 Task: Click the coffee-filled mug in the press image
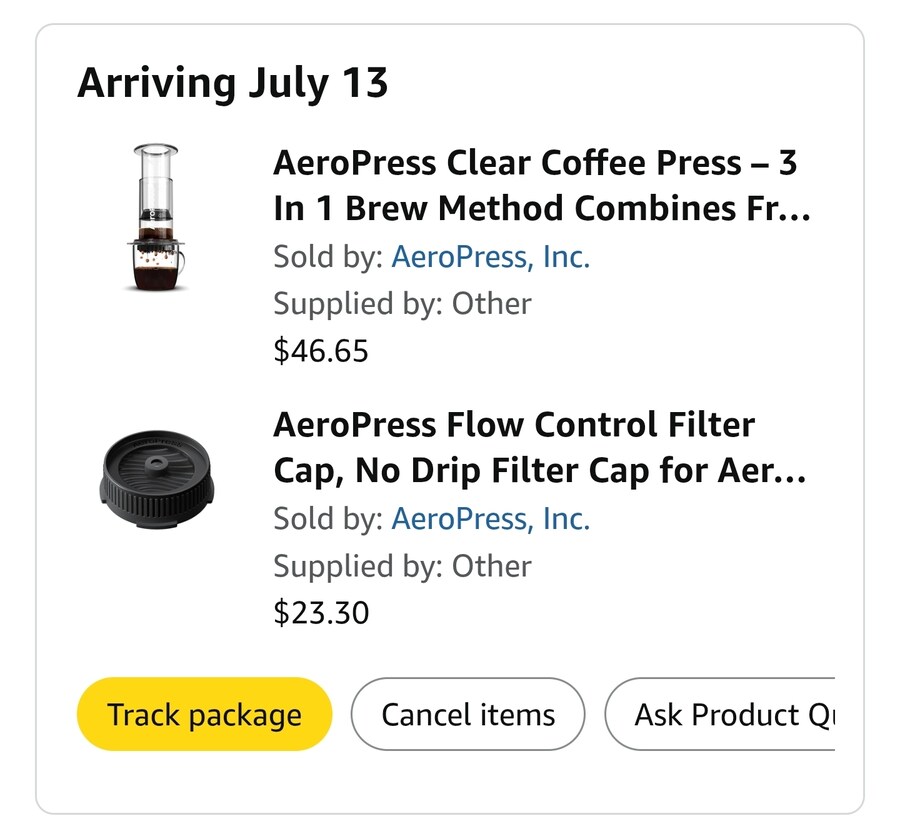point(157,267)
